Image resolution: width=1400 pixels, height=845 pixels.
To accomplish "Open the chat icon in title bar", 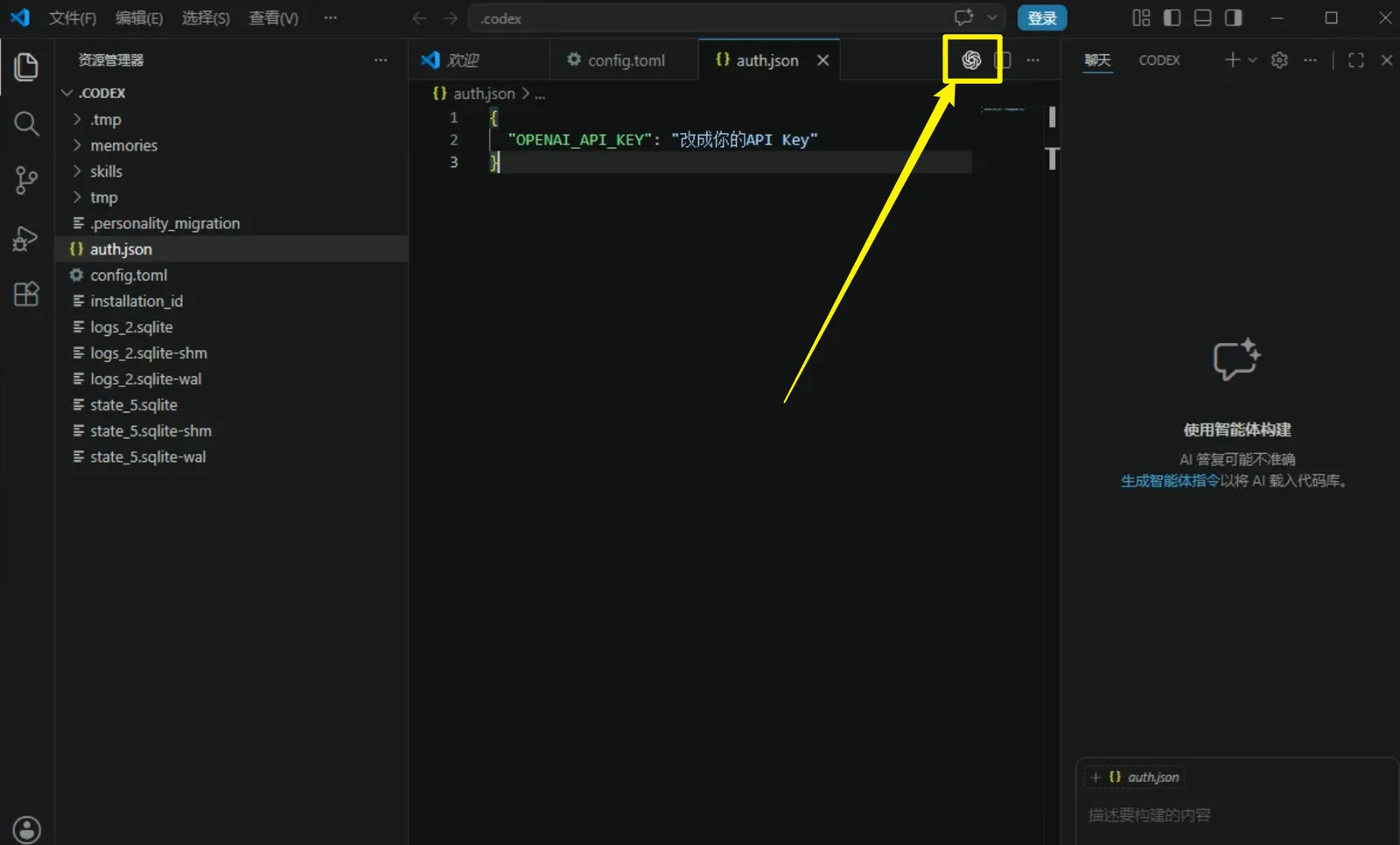I will tap(964, 17).
